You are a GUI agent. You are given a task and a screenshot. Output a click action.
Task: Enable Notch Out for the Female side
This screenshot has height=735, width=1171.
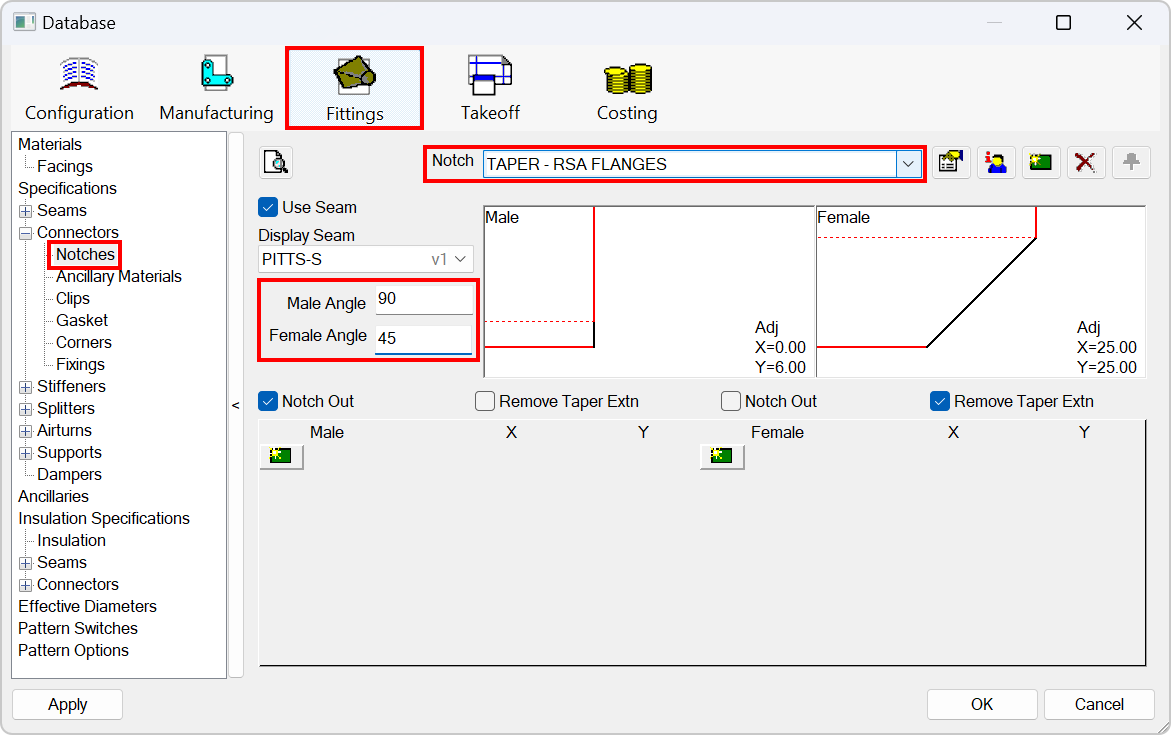731,400
